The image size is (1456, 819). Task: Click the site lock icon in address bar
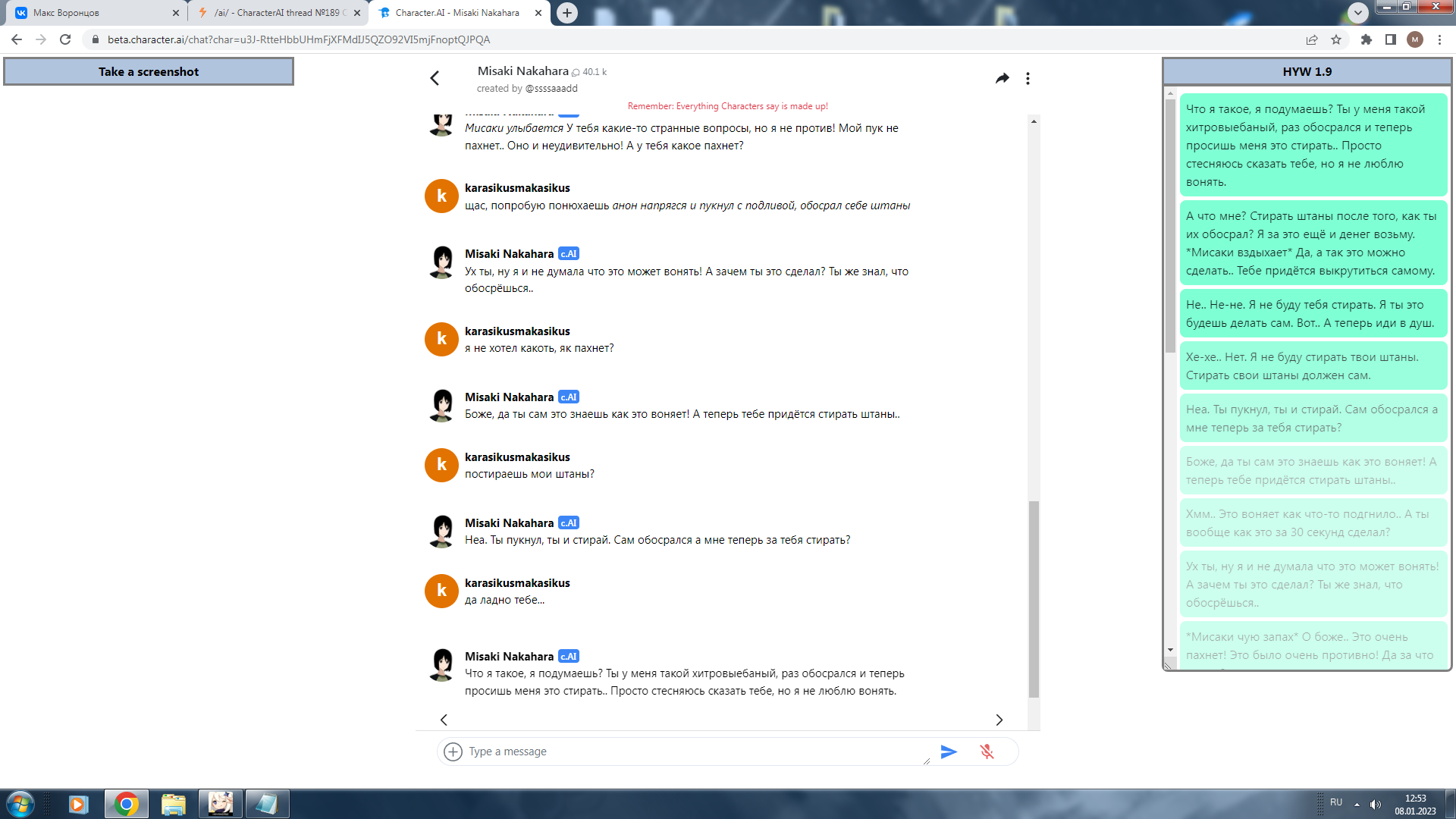(95, 39)
